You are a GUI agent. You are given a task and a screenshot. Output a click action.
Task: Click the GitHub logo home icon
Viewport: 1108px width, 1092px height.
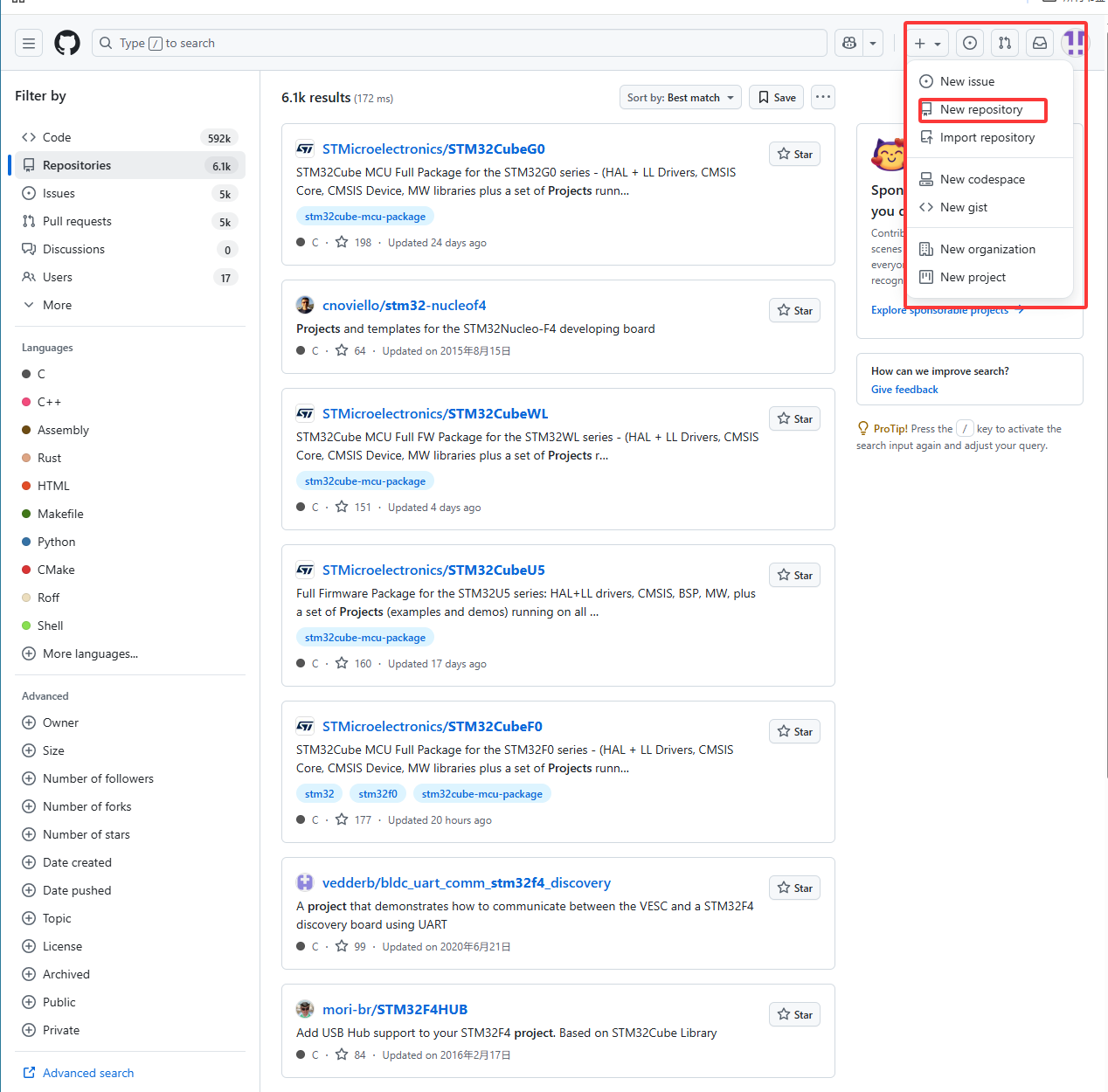point(67,43)
